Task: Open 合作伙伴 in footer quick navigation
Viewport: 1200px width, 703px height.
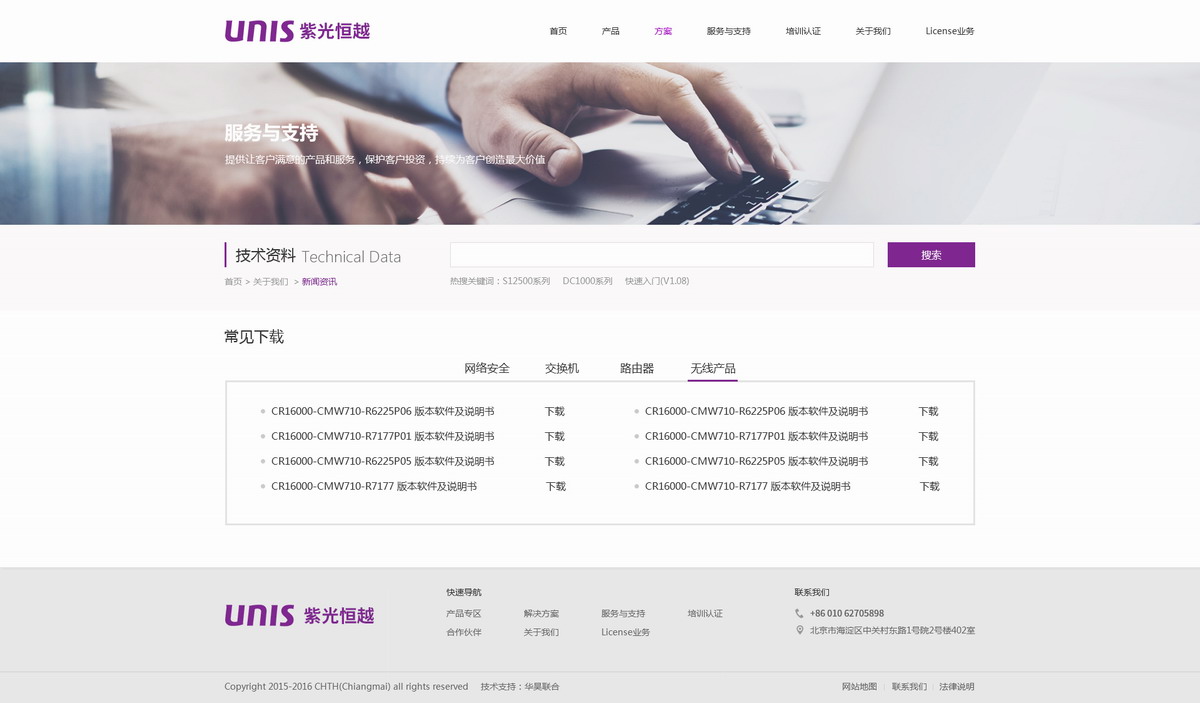Action: tap(463, 632)
